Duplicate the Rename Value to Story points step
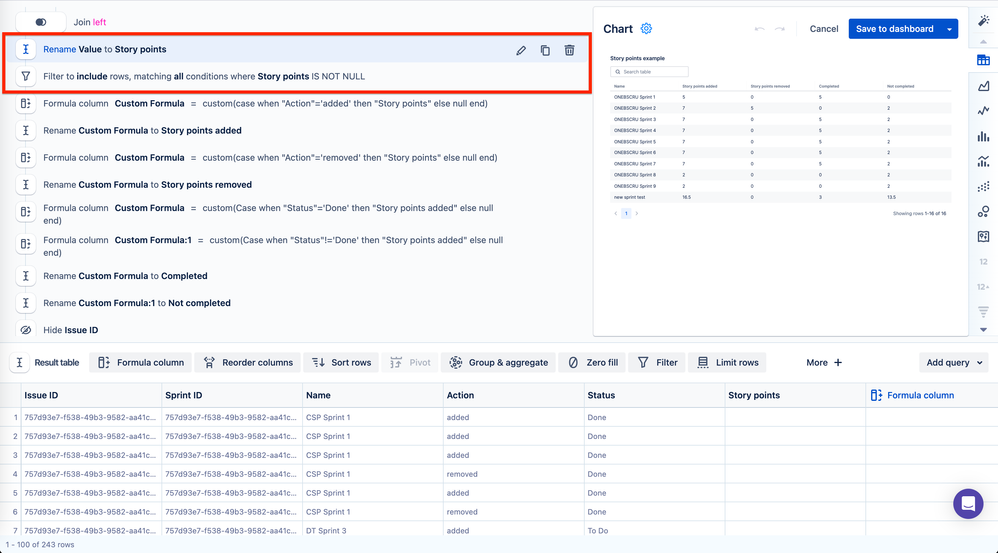This screenshot has width=998, height=553. (x=545, y=50)
